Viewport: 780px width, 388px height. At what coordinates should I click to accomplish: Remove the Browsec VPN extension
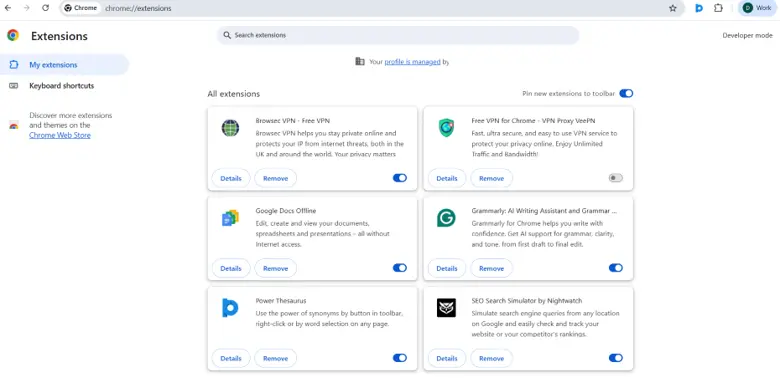click(x=276, y=178)
